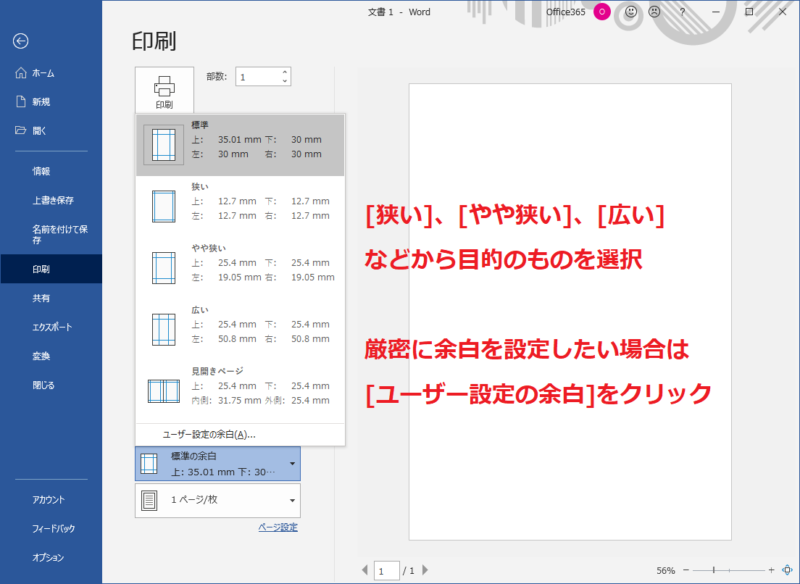Select the 印刷 (Print) sidebar item
The width and height of the screenshot is (800, 584).
point(51,269)
